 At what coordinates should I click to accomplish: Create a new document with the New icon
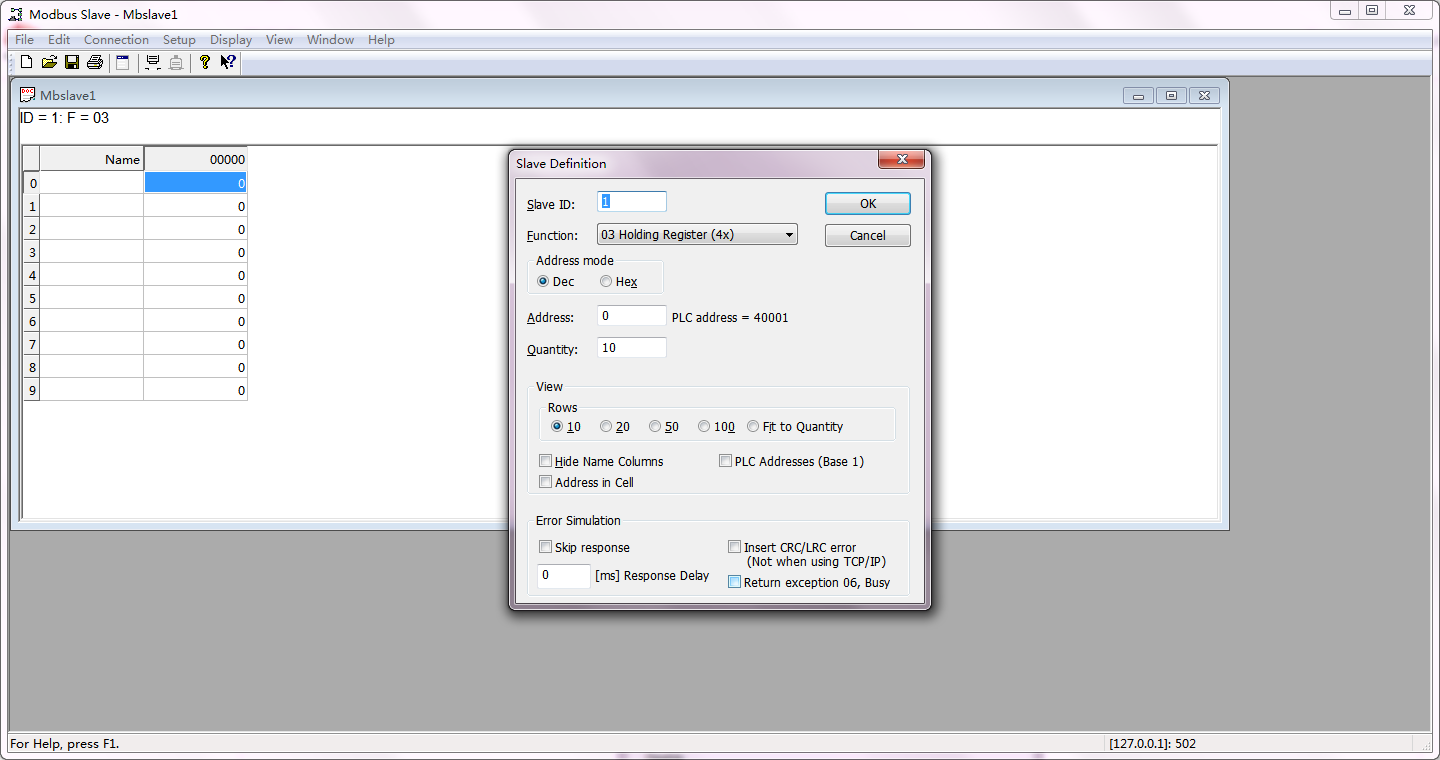coord(26,62)
